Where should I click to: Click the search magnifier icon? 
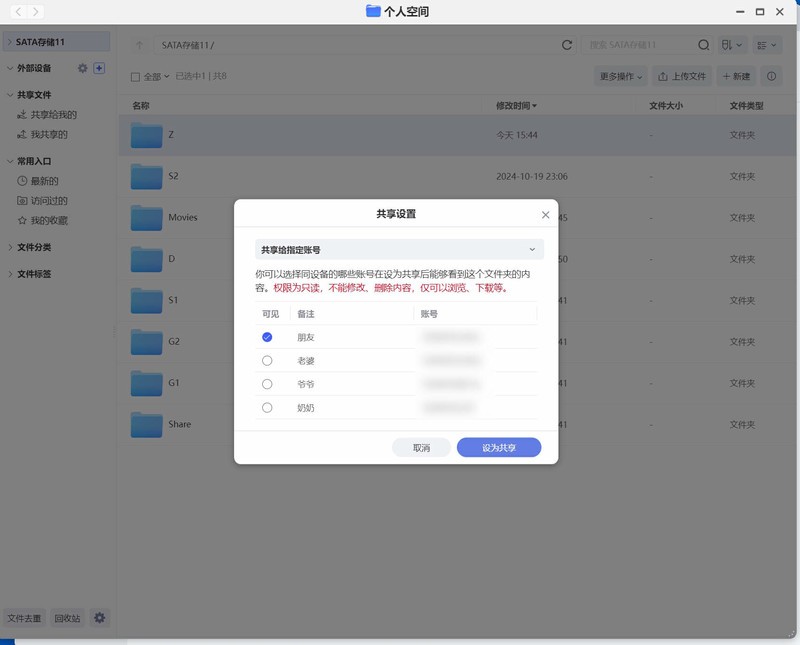coord(703,44)
